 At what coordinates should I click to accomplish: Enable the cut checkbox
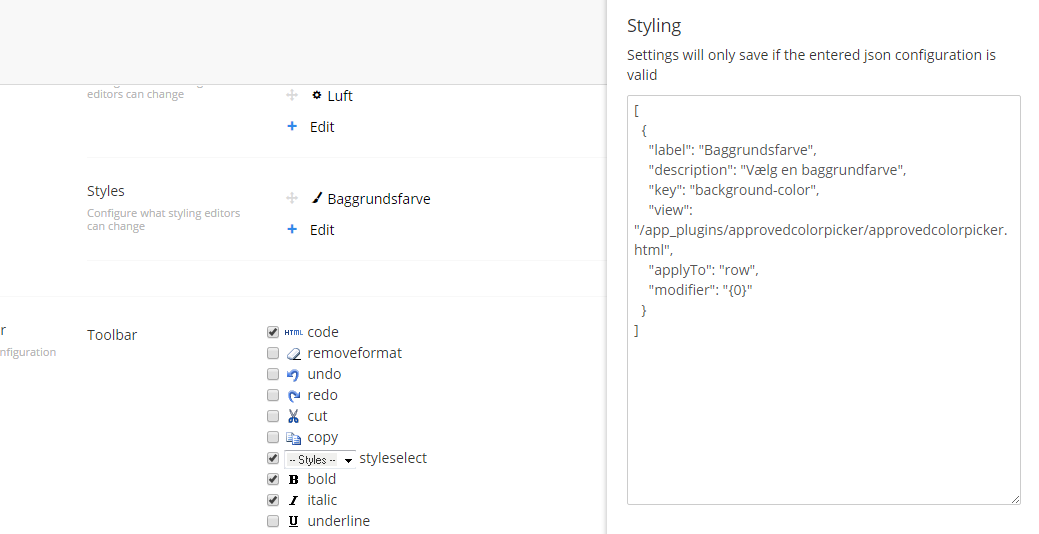coord(272,416)
